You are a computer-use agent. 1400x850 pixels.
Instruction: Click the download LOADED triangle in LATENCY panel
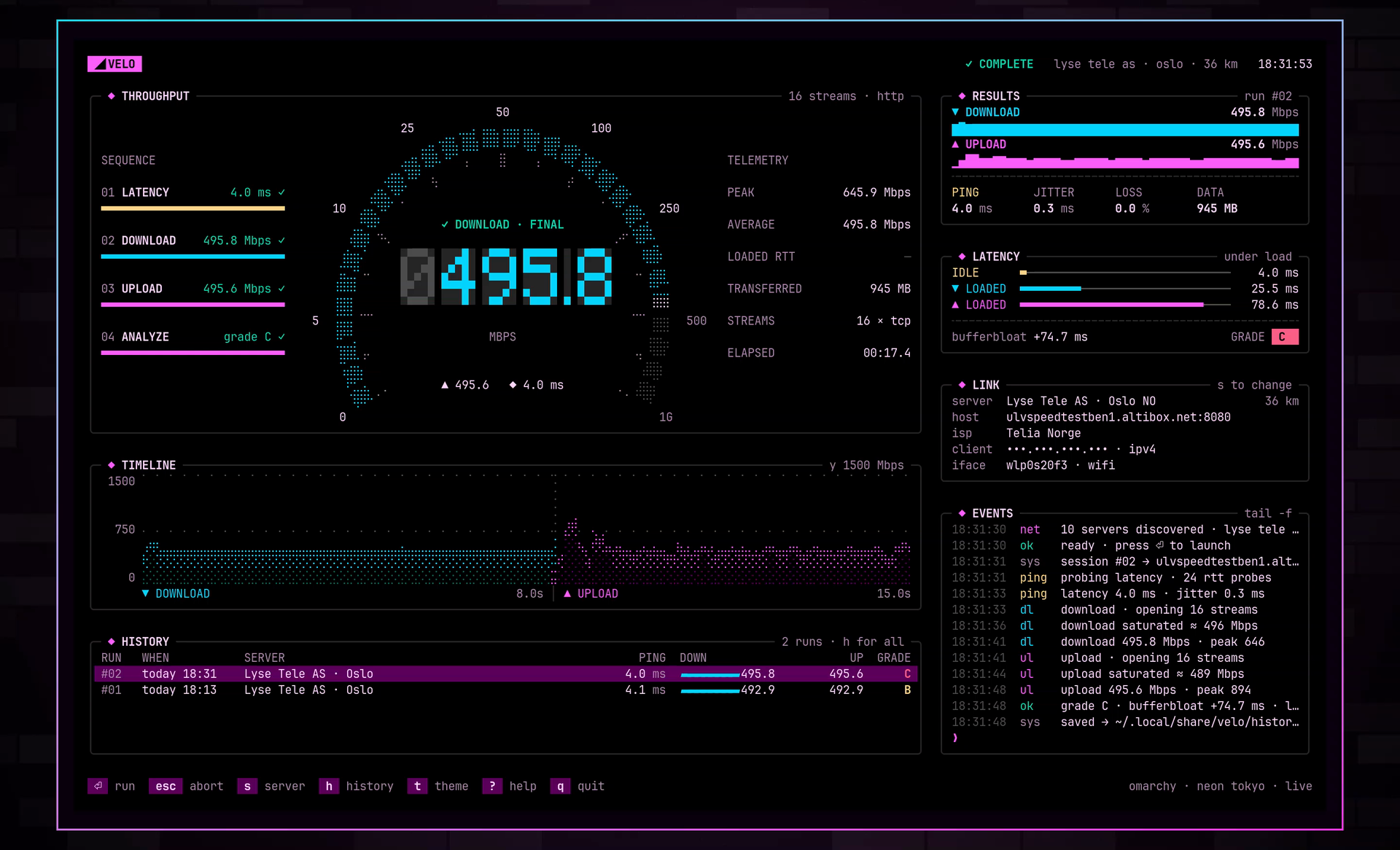click(x=955, y=289)
